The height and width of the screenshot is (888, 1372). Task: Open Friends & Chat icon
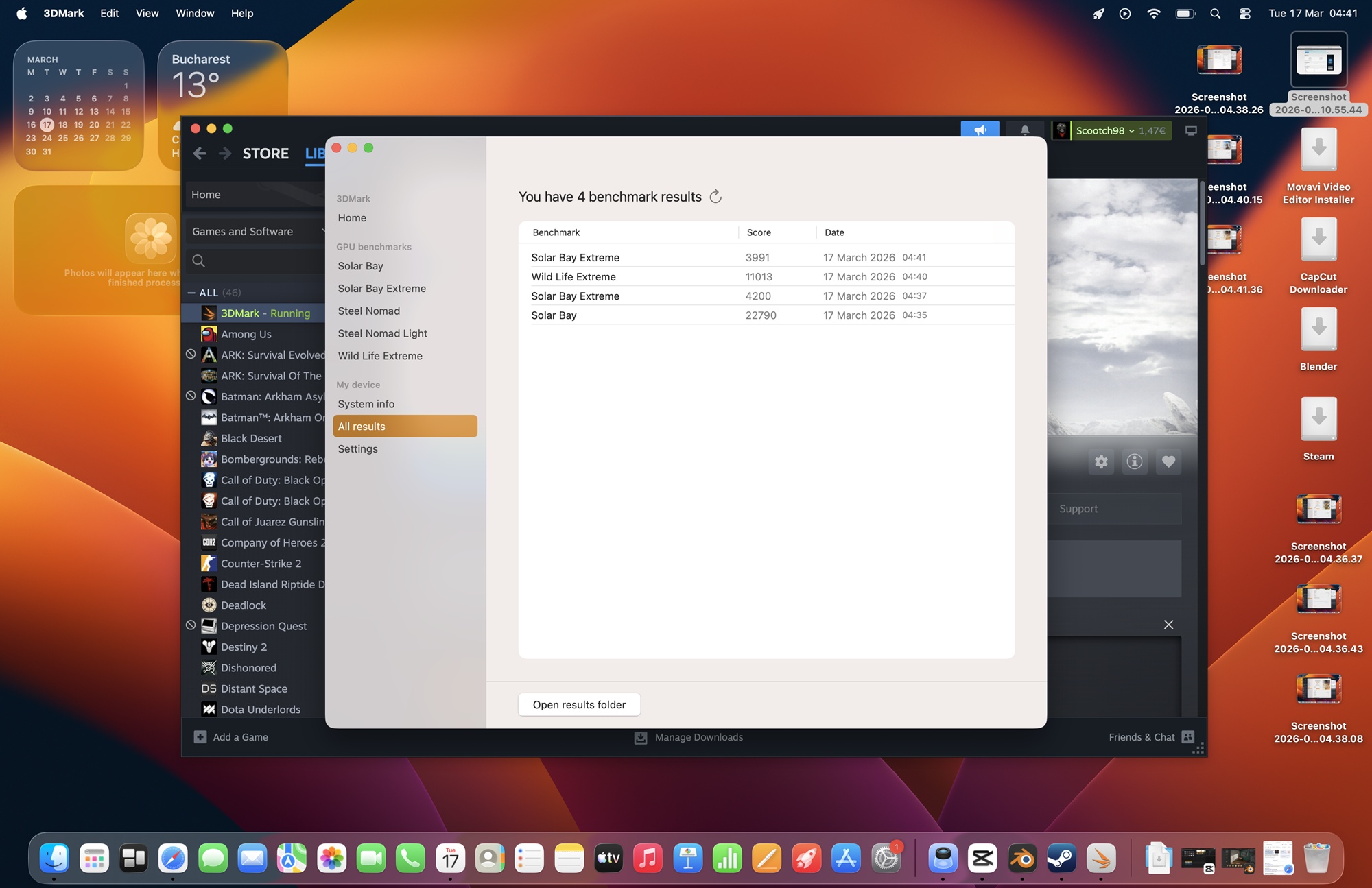(1188, 736)
